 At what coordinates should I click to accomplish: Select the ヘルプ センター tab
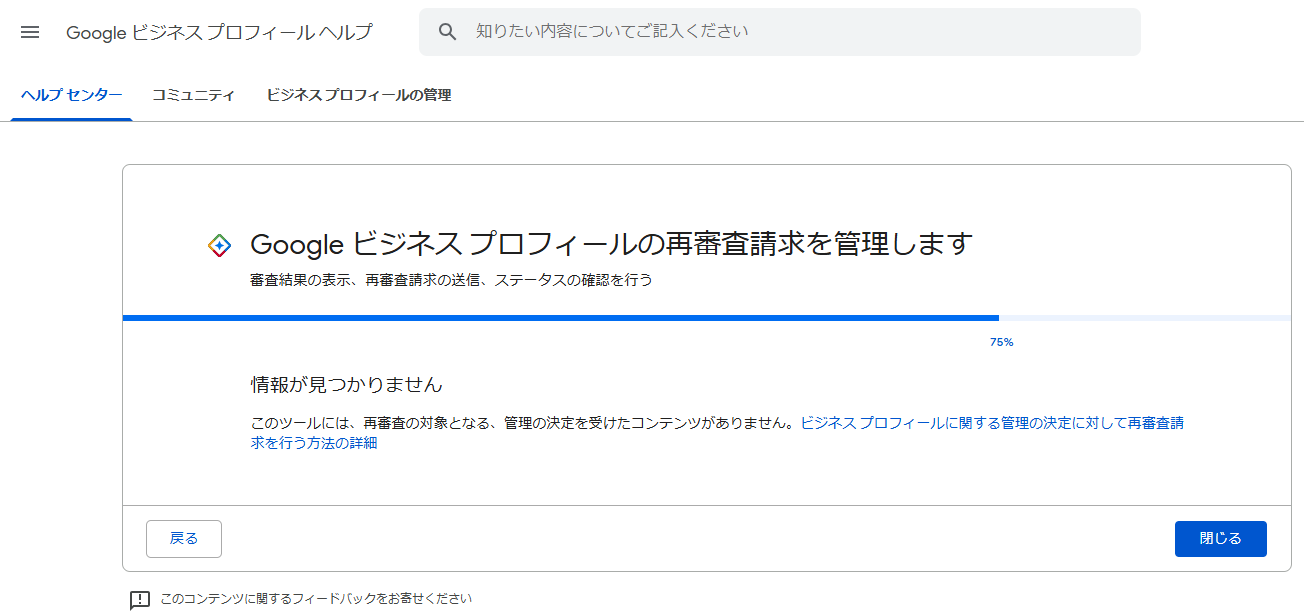(x=70, y=95)
